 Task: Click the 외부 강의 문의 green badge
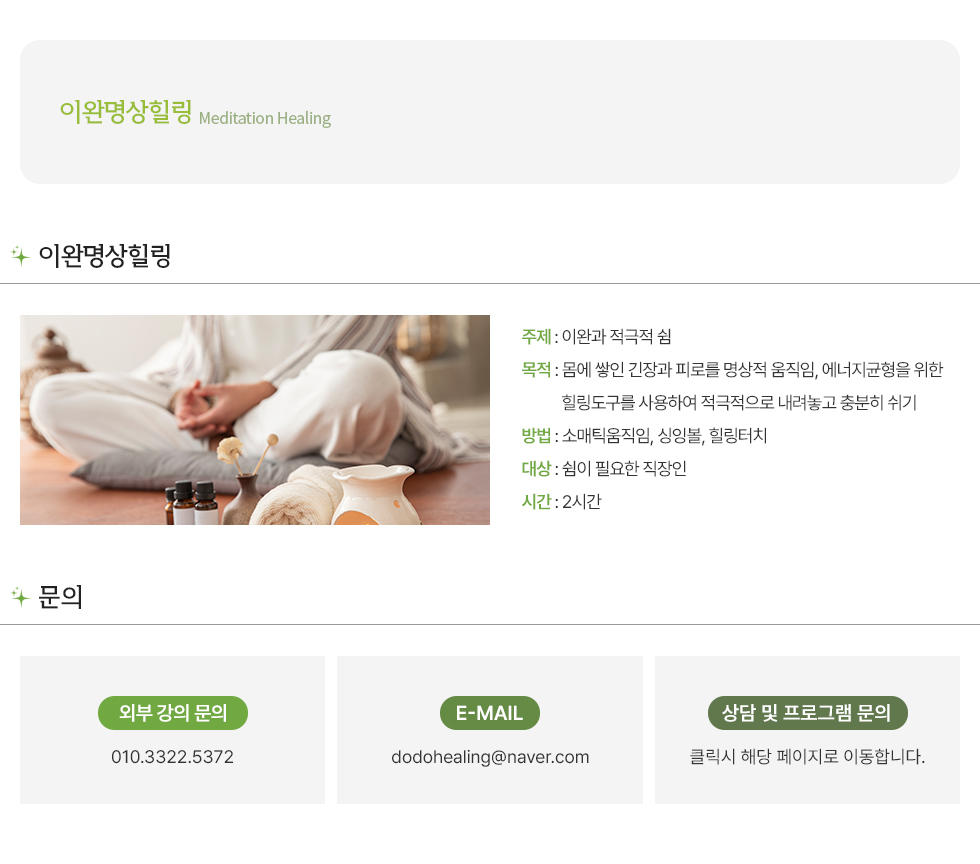tap(172, 713)
